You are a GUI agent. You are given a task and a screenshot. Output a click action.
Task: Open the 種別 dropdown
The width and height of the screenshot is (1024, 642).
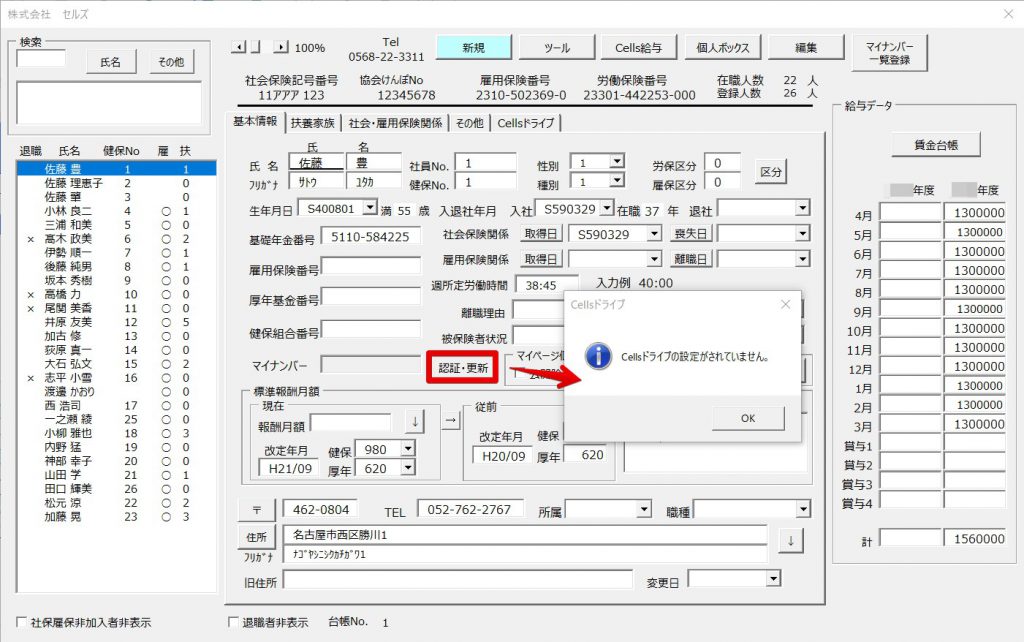[617, 180]
